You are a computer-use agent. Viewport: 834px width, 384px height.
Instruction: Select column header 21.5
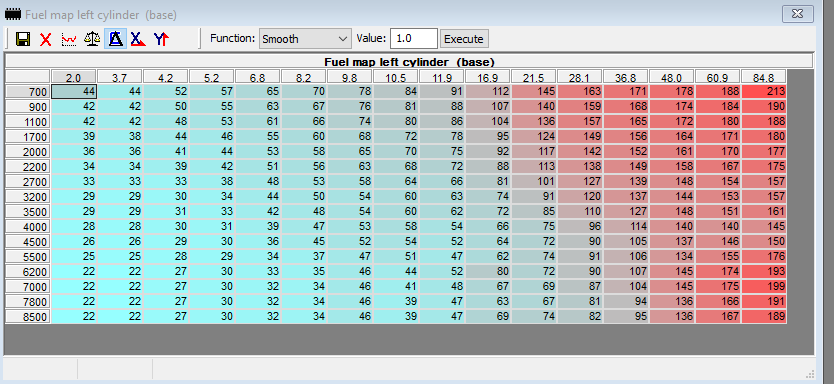[533, 78]
